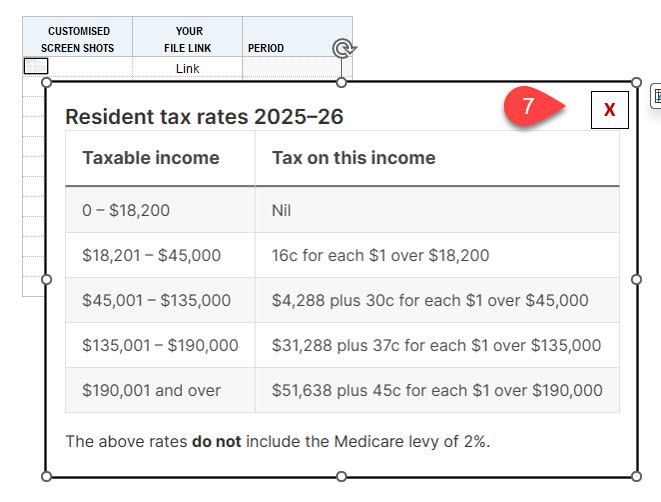The image size is (661, 502).
Task: Click the bottom-right corner sizing handle
Action: (x=637, y=476)
